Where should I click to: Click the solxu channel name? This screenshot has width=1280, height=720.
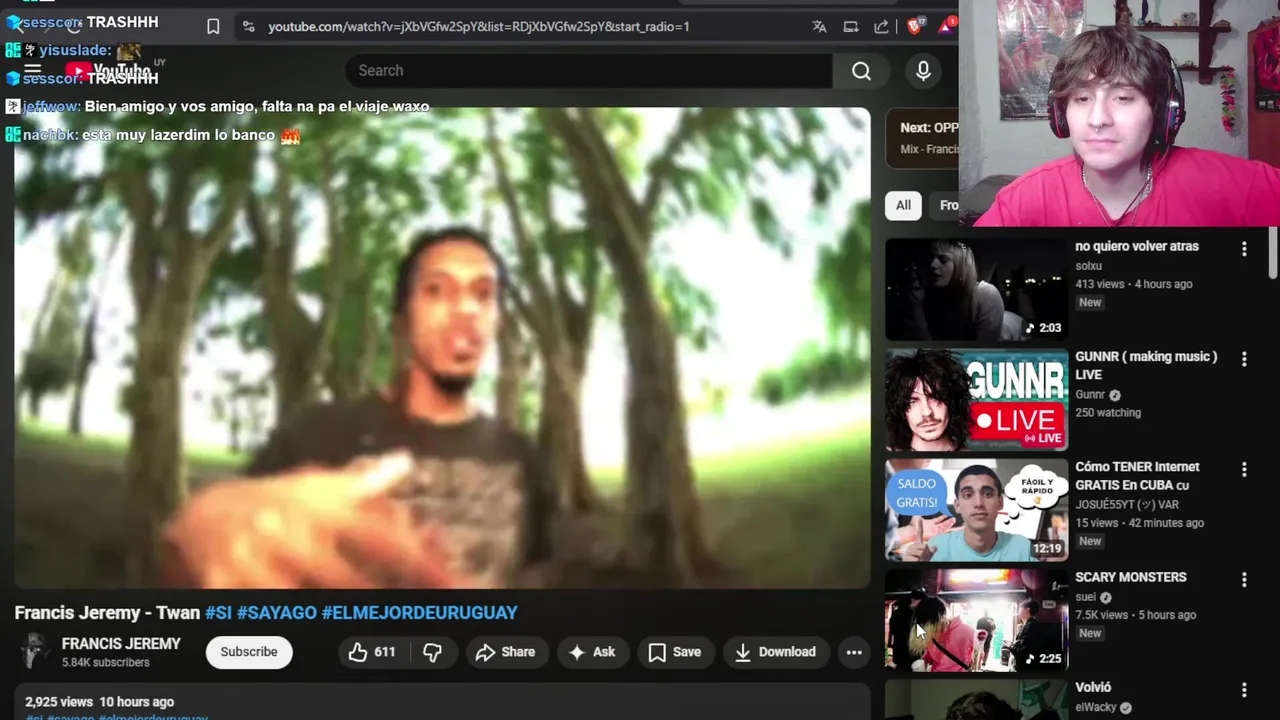[x=1088, y=266]
